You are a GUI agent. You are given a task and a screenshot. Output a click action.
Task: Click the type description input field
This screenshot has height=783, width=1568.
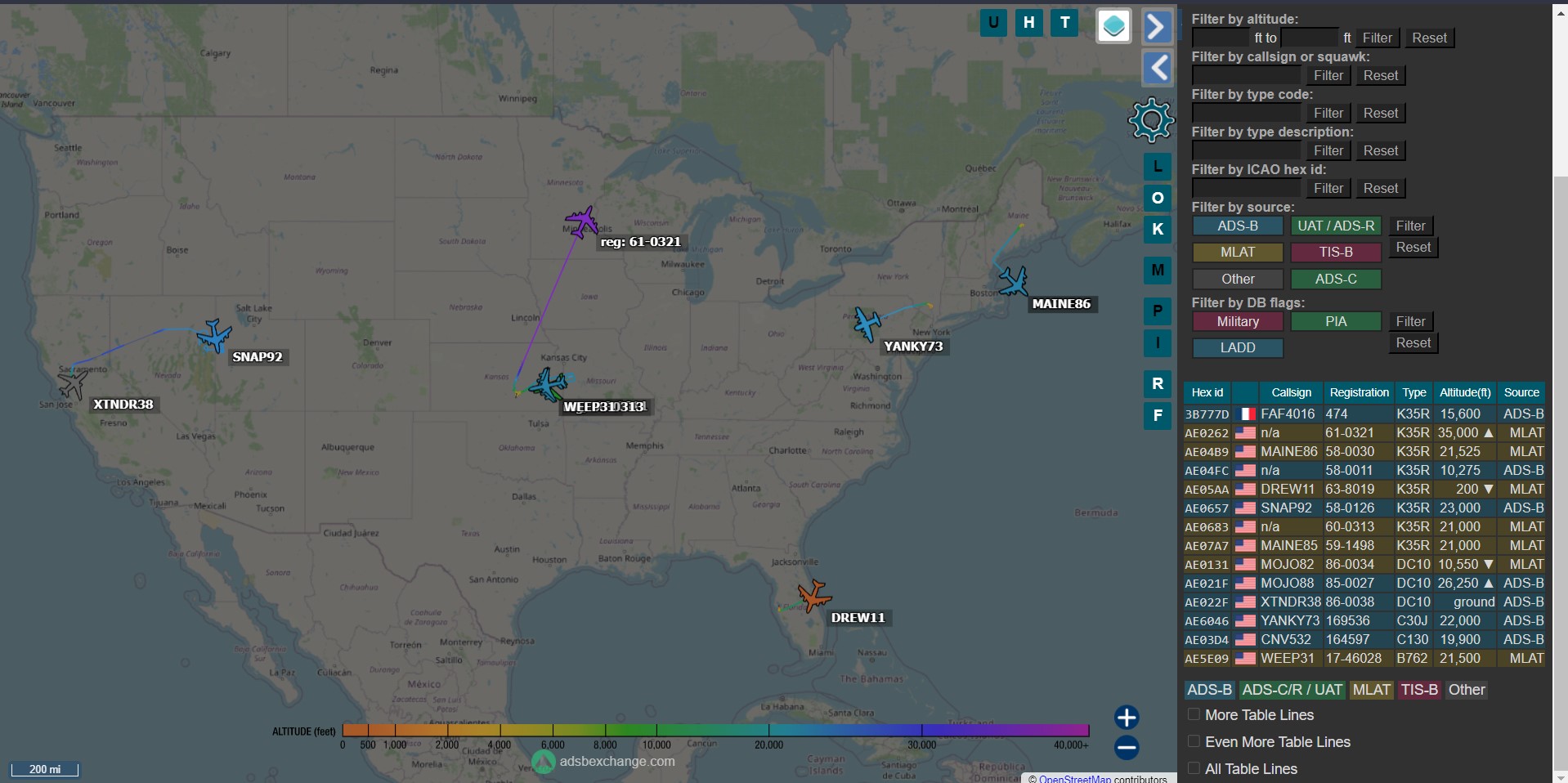[1246, 150]
